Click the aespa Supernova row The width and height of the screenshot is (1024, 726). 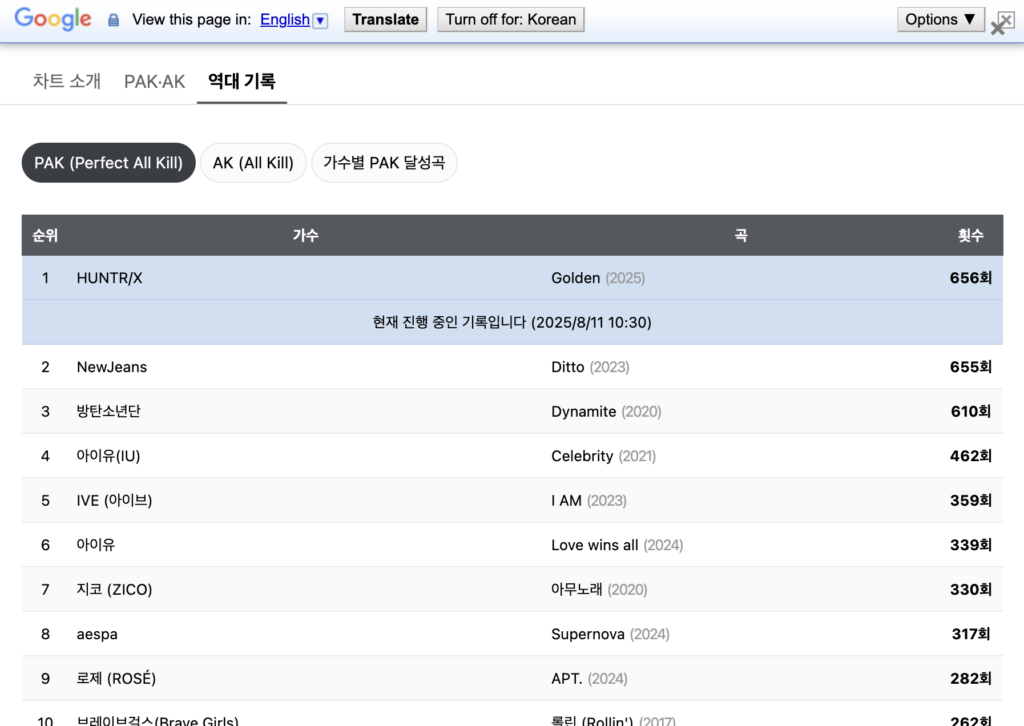512,634
